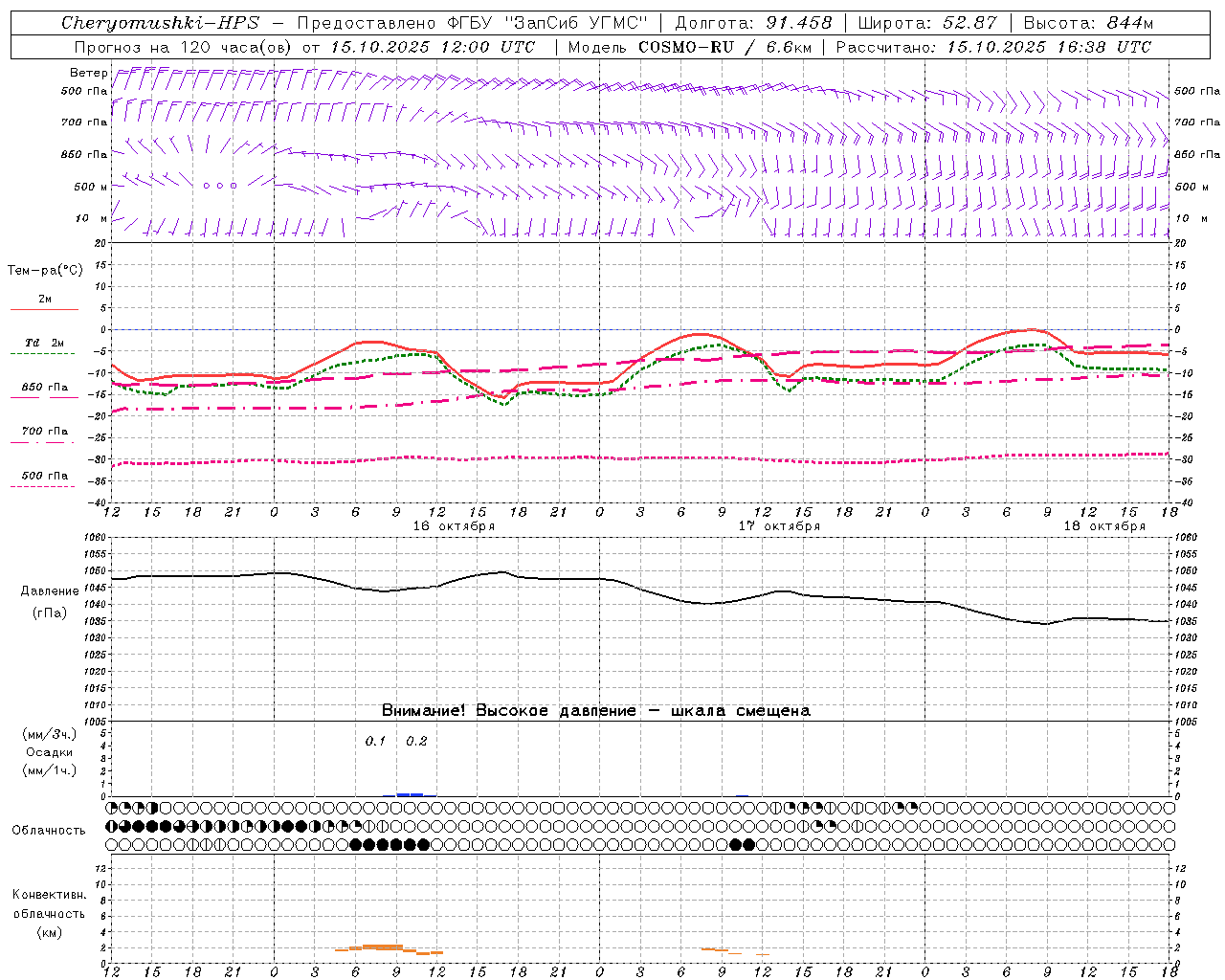This screenshot has height=980, width=1225.
Task: Click the Высота: 844м value
Action: (1088, 23)
